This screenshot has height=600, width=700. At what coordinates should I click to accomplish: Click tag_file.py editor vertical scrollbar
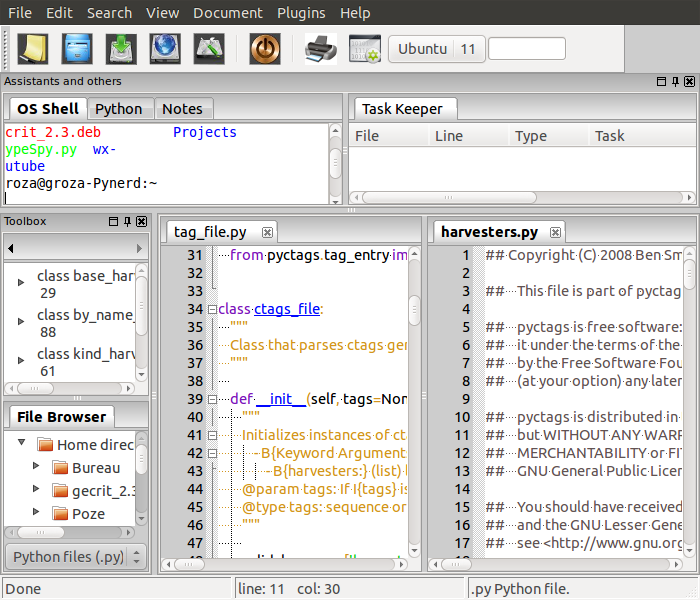click(x=414, y=402)
